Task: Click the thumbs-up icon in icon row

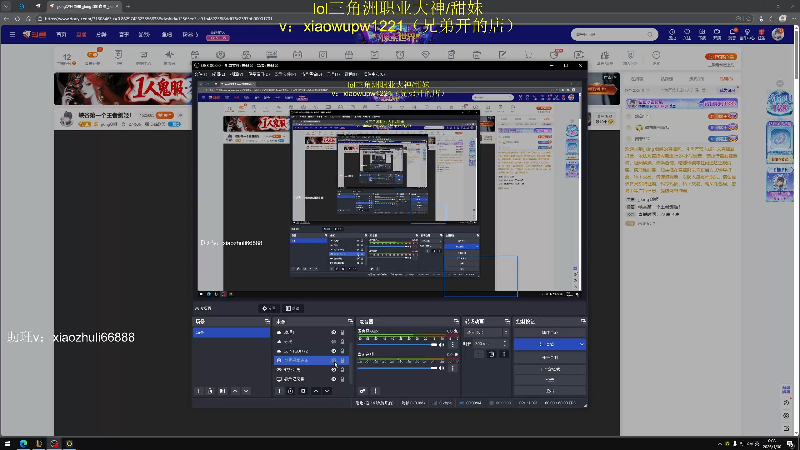Action: 605,55
